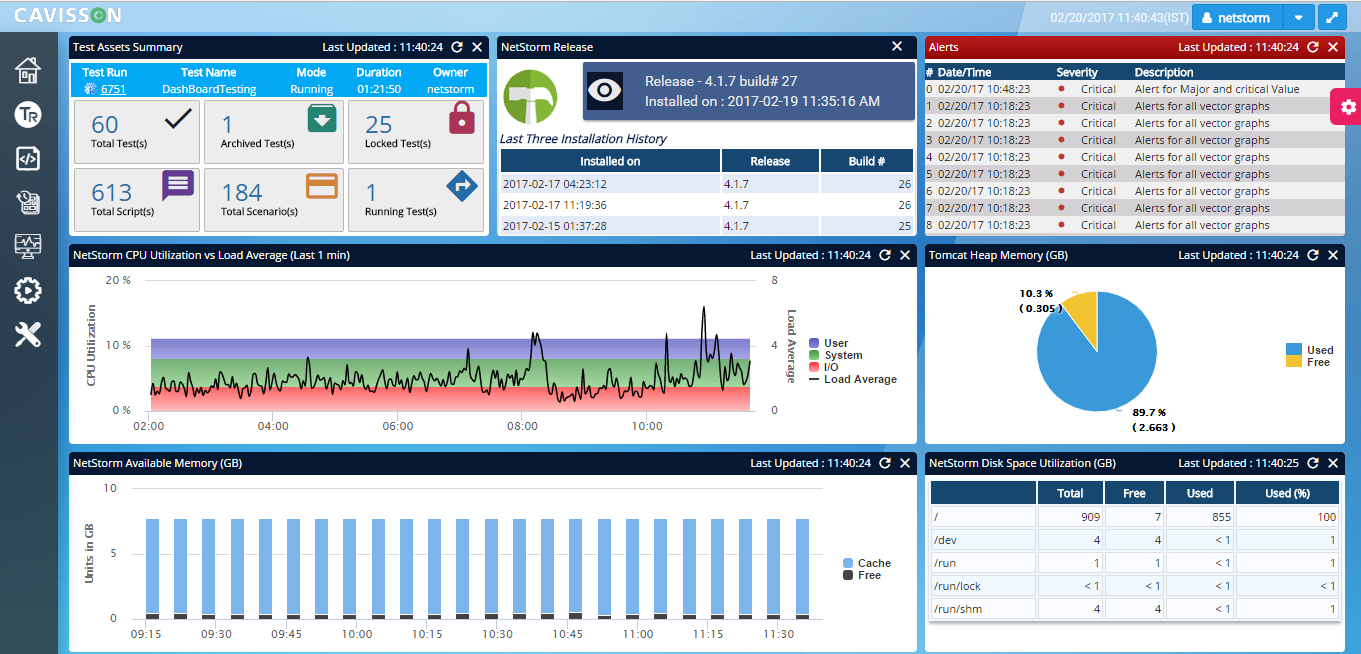Screen dimensions: 1361x654
Task: Open the tools wrench sidebar icon
Action: click(28, 335)
